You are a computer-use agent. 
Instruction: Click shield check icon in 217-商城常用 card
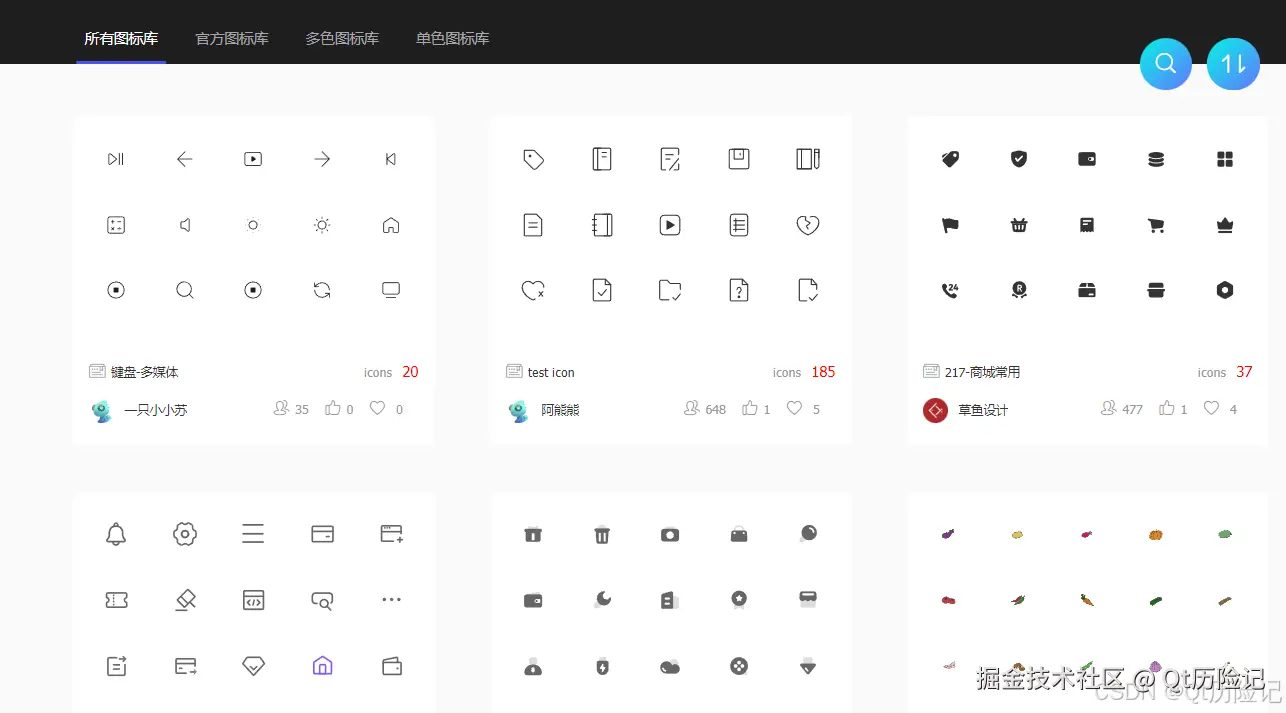1018,159
